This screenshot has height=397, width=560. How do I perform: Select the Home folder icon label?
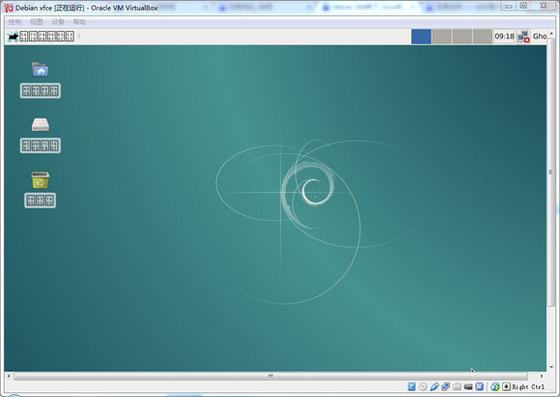(40, 91)
